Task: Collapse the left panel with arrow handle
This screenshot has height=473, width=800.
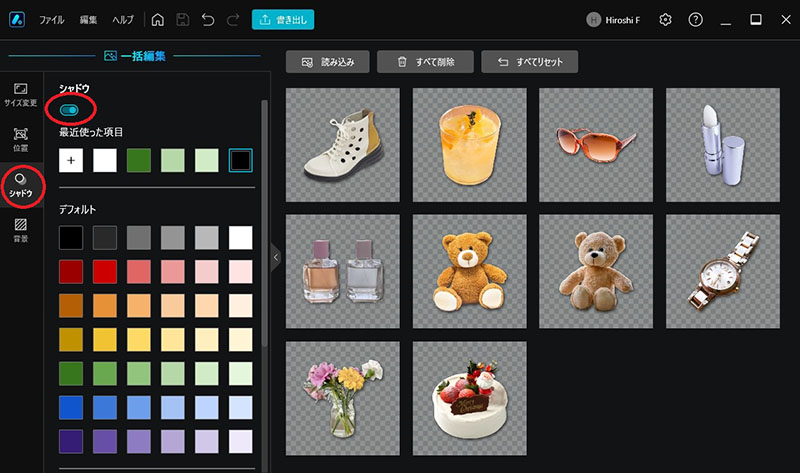Action: pos(276,257)
